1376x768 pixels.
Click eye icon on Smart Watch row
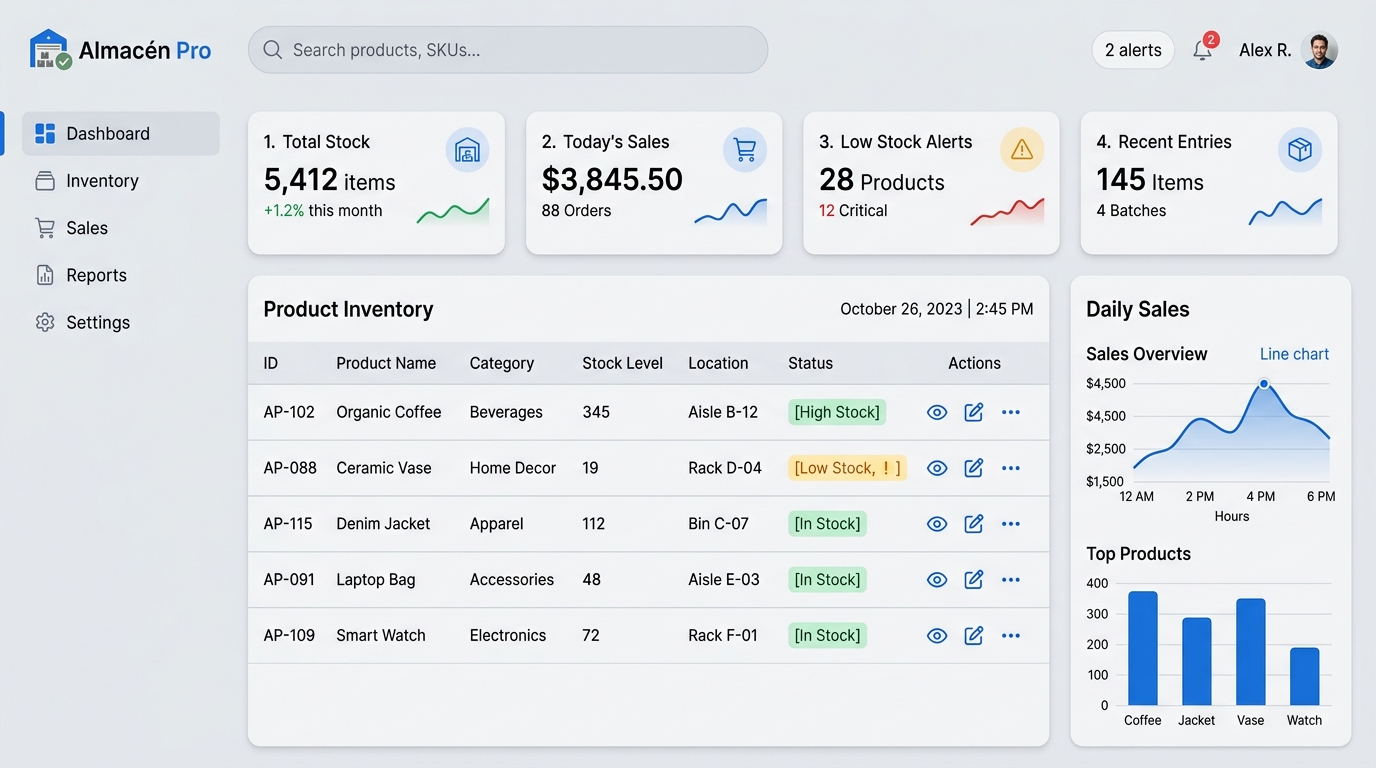click(937, 636)
